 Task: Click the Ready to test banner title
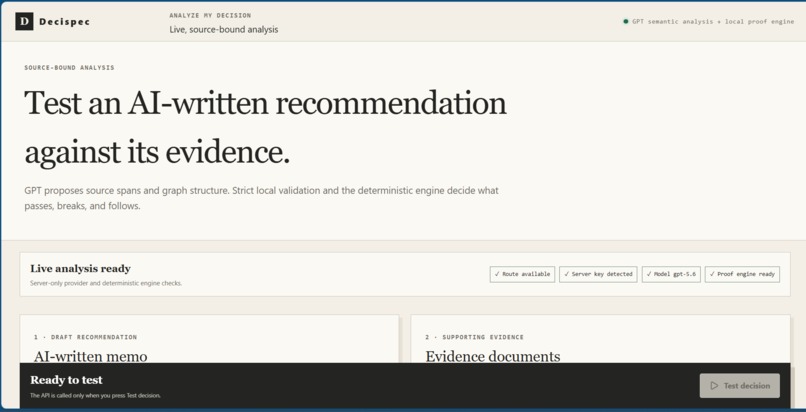click(x=66, y=380)
